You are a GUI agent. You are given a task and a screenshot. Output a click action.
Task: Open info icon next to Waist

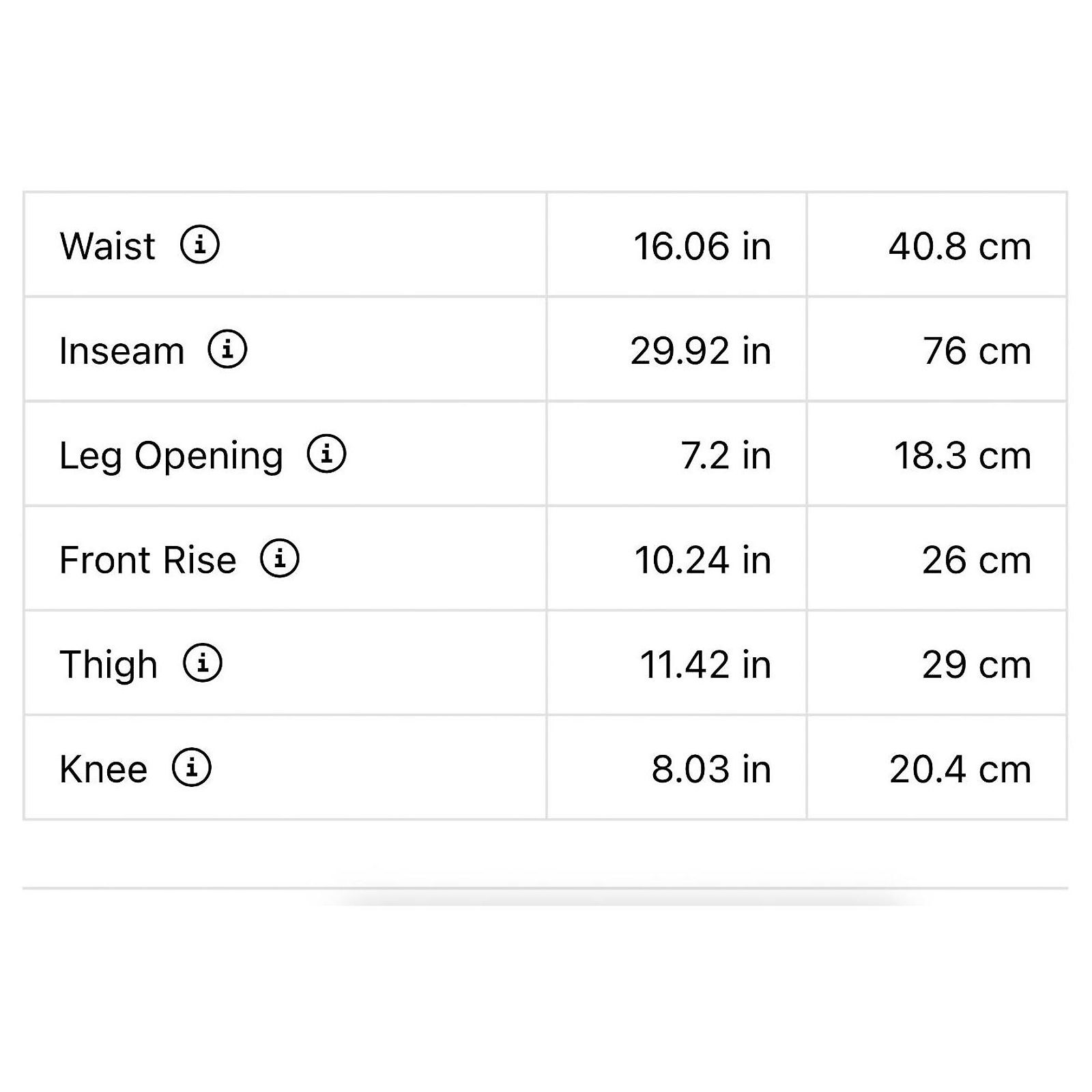click(200, 244)
